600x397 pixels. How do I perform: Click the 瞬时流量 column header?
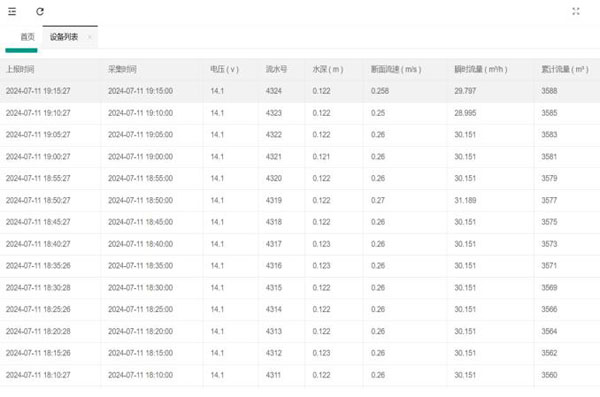(481, 69)
